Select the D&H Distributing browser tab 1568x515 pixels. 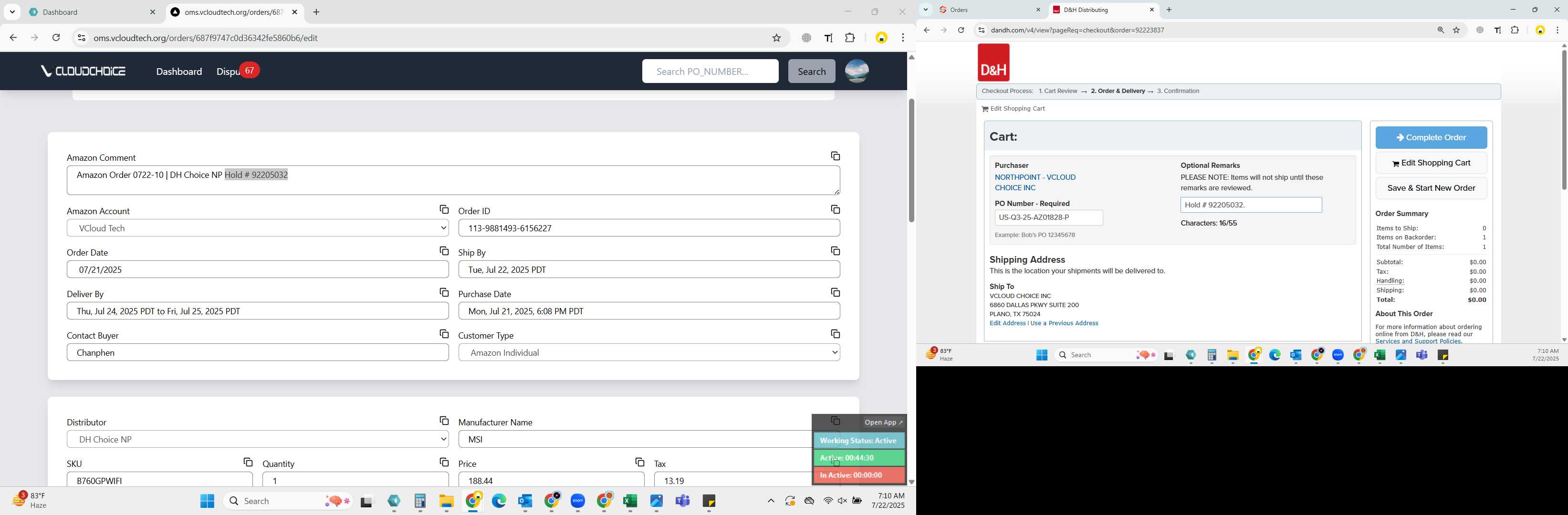(x=1103, y=10)
